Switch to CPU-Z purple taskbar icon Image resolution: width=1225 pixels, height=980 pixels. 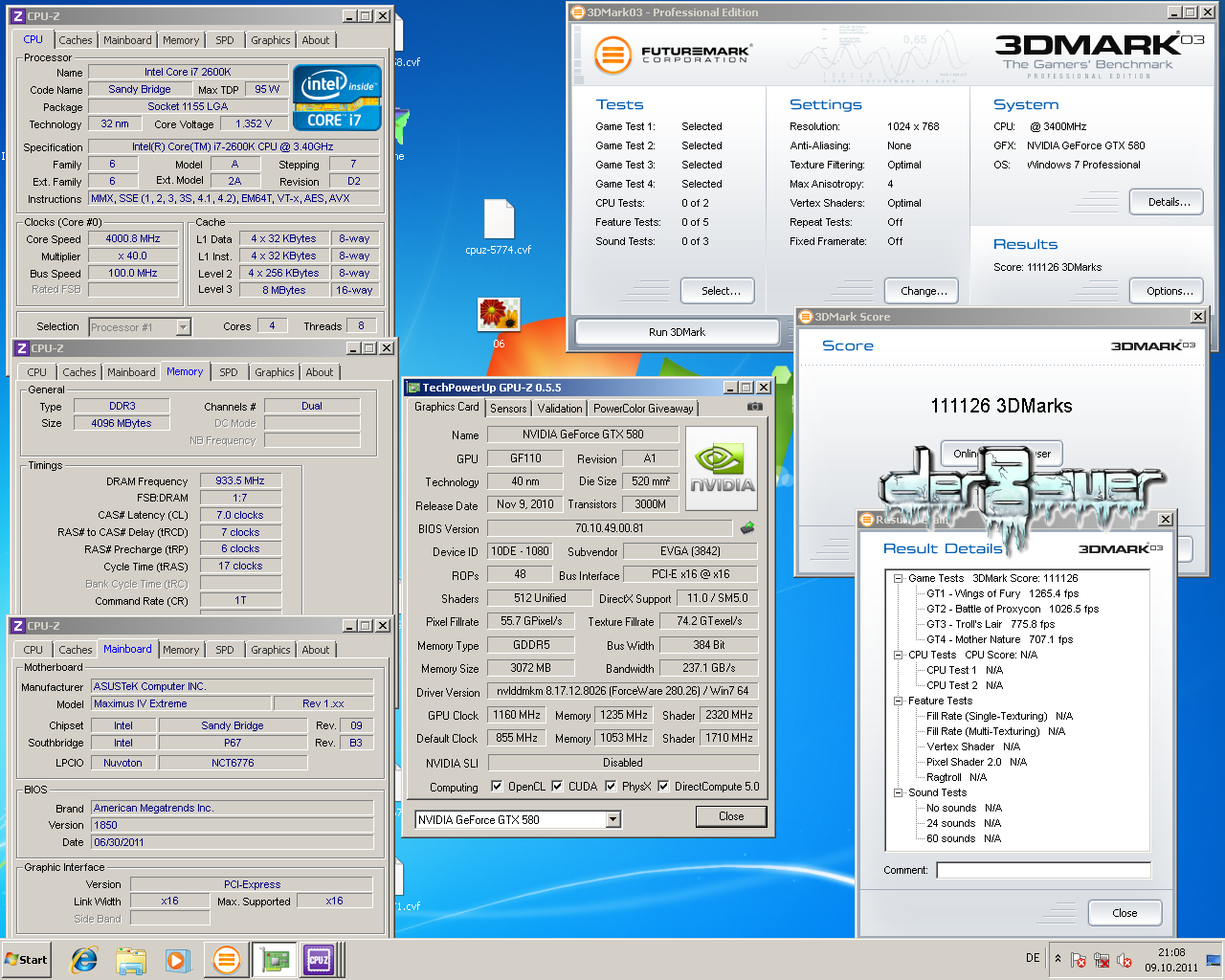[x=319, y=960]
